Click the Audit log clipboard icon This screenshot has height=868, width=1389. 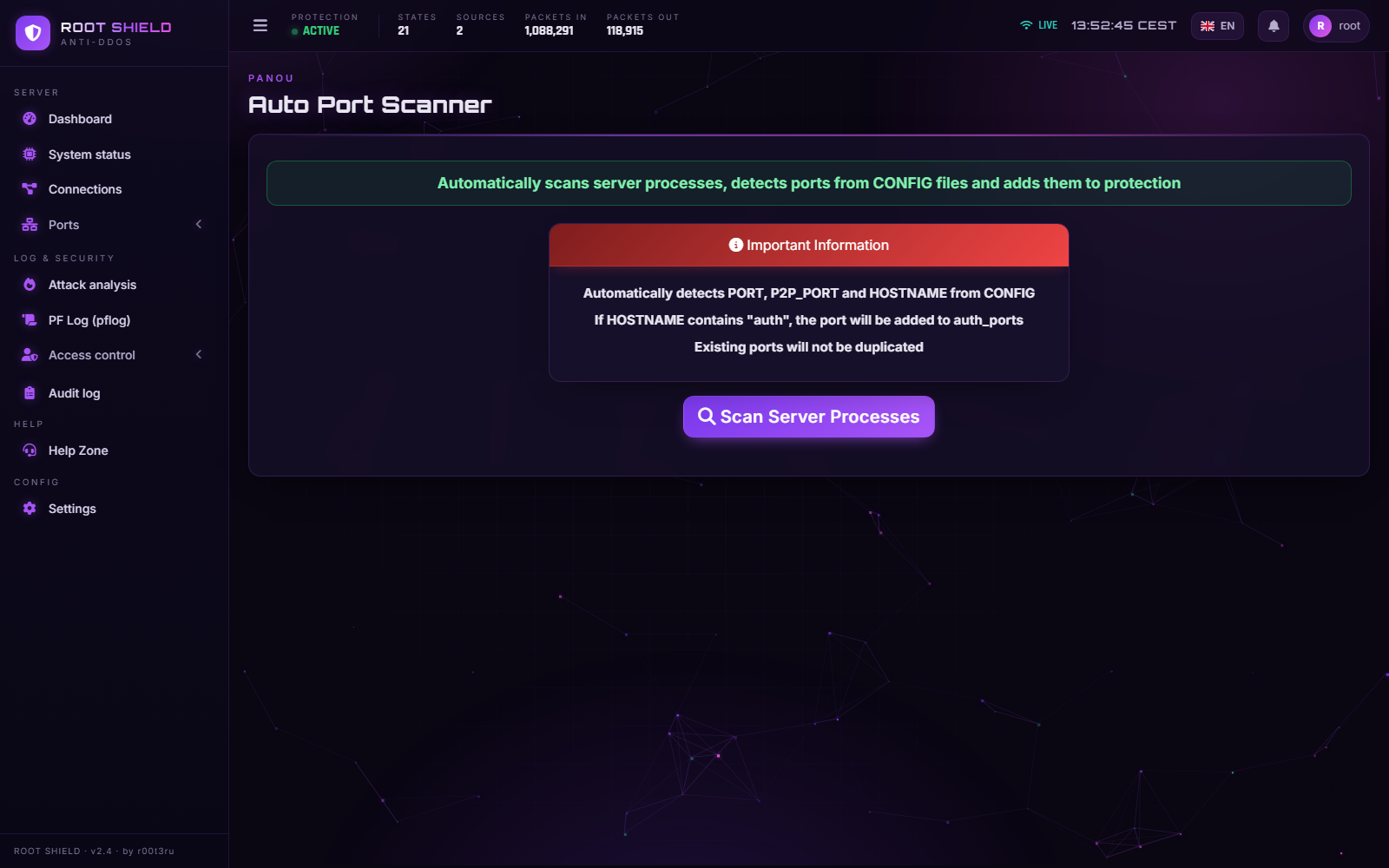(30, 393)
